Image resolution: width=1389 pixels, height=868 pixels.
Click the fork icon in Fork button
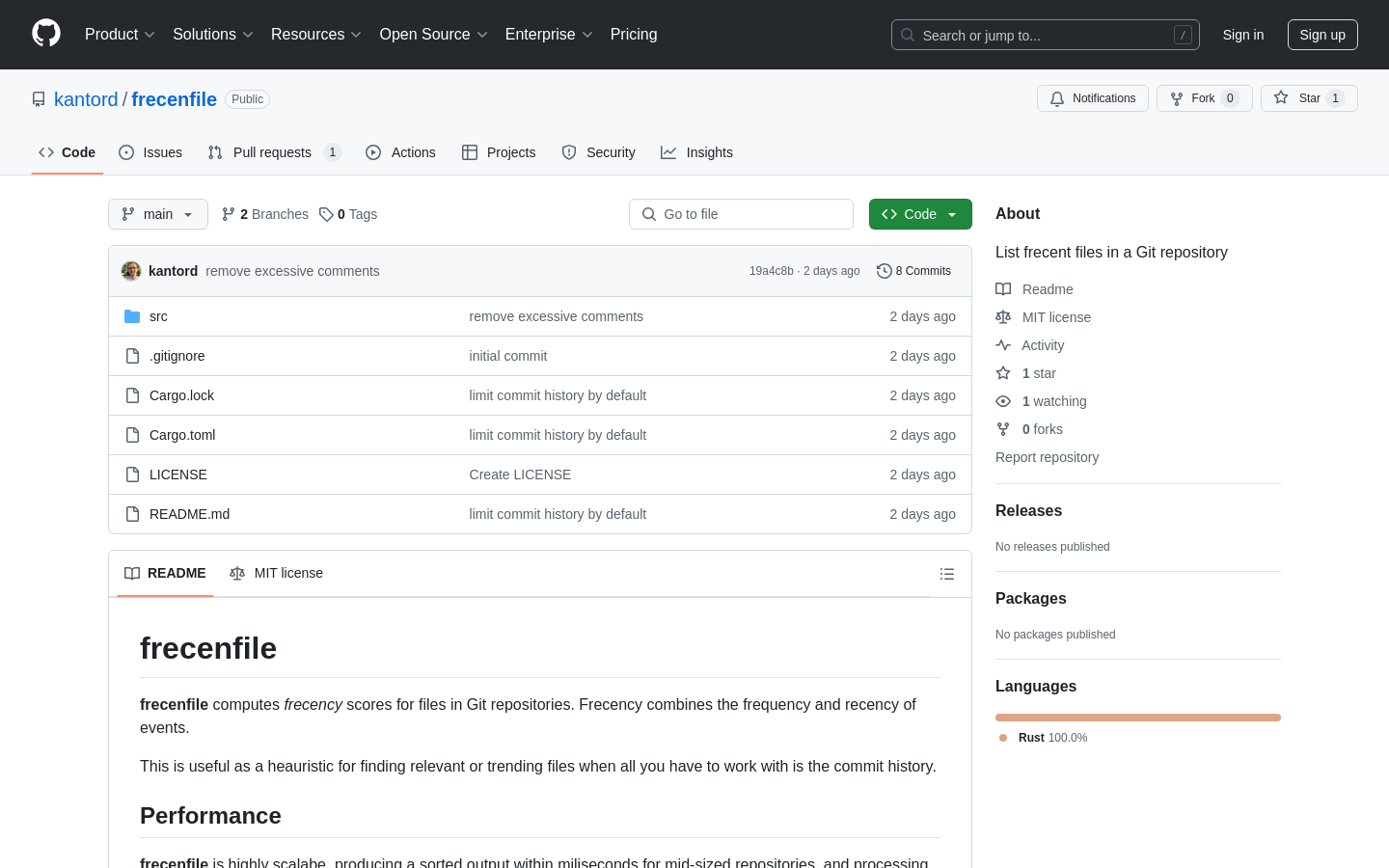[1177, 98]
